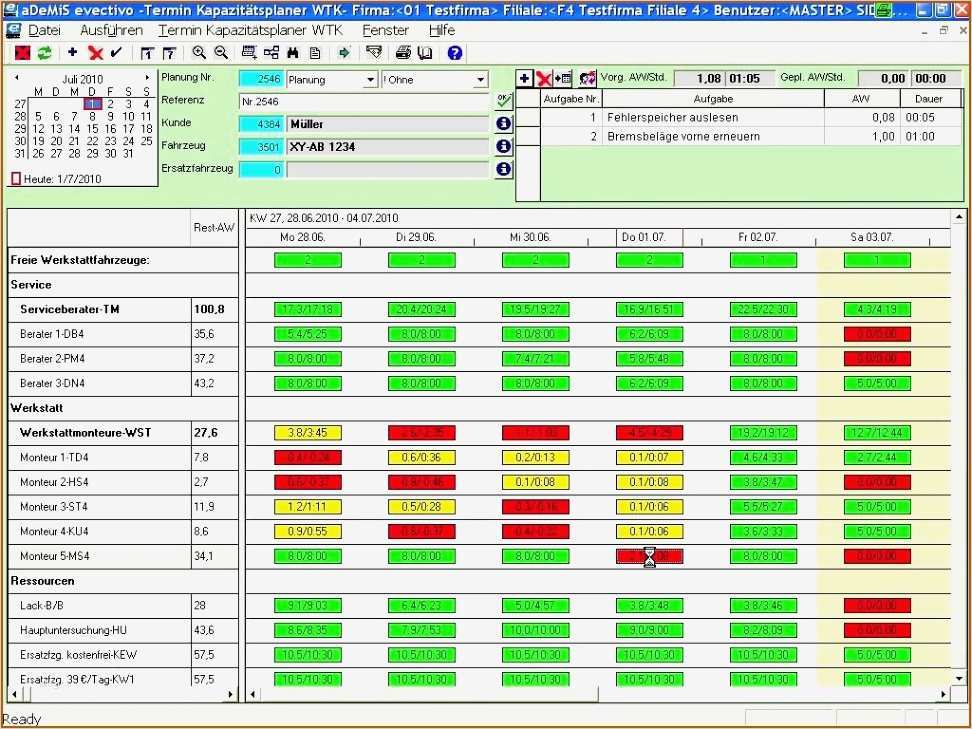This screenshot has height=729, width=972.
Task: Click the Dauer column header
Action: 929,99
